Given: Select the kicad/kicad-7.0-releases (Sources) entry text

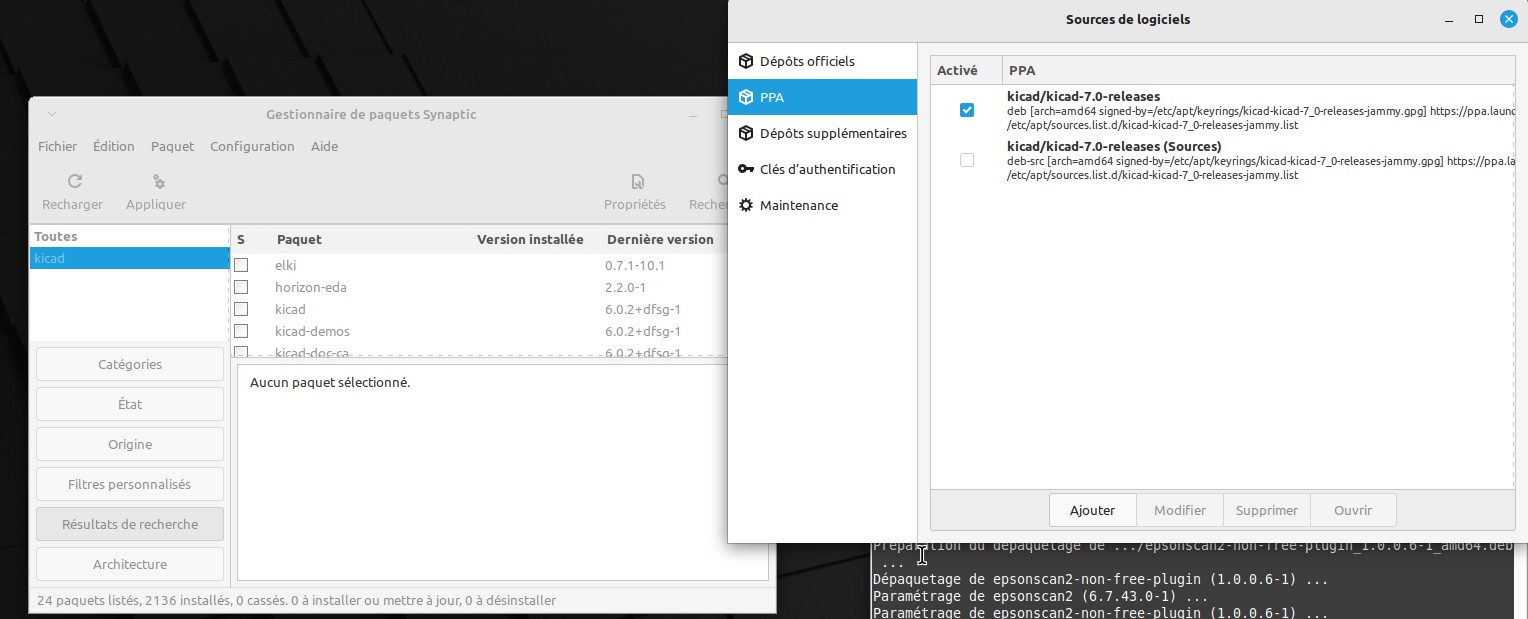Looking at the screenshot, I should point(1114,146).
